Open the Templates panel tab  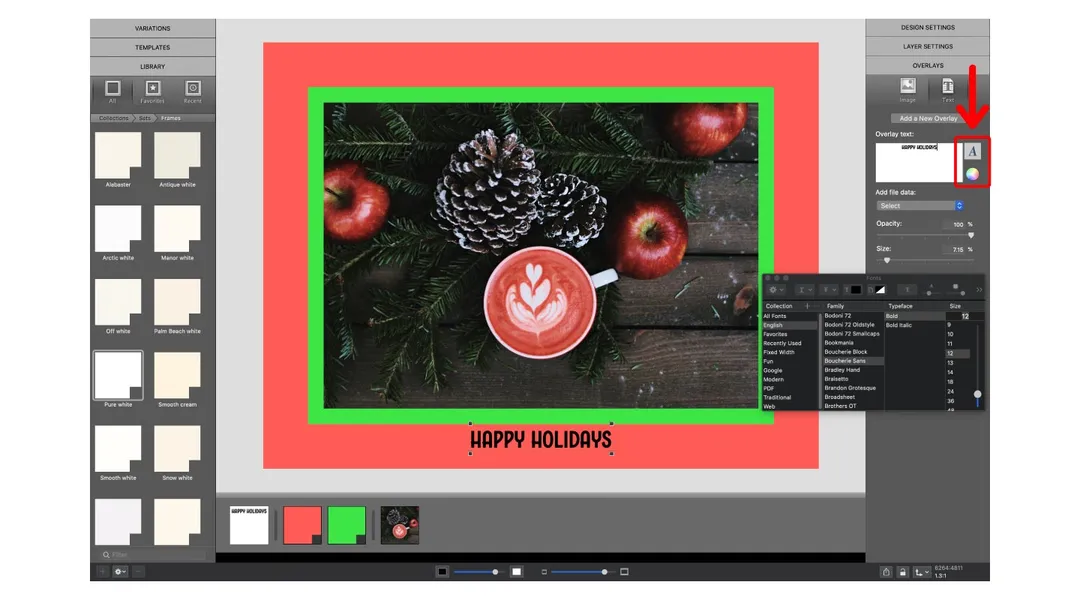153,48
